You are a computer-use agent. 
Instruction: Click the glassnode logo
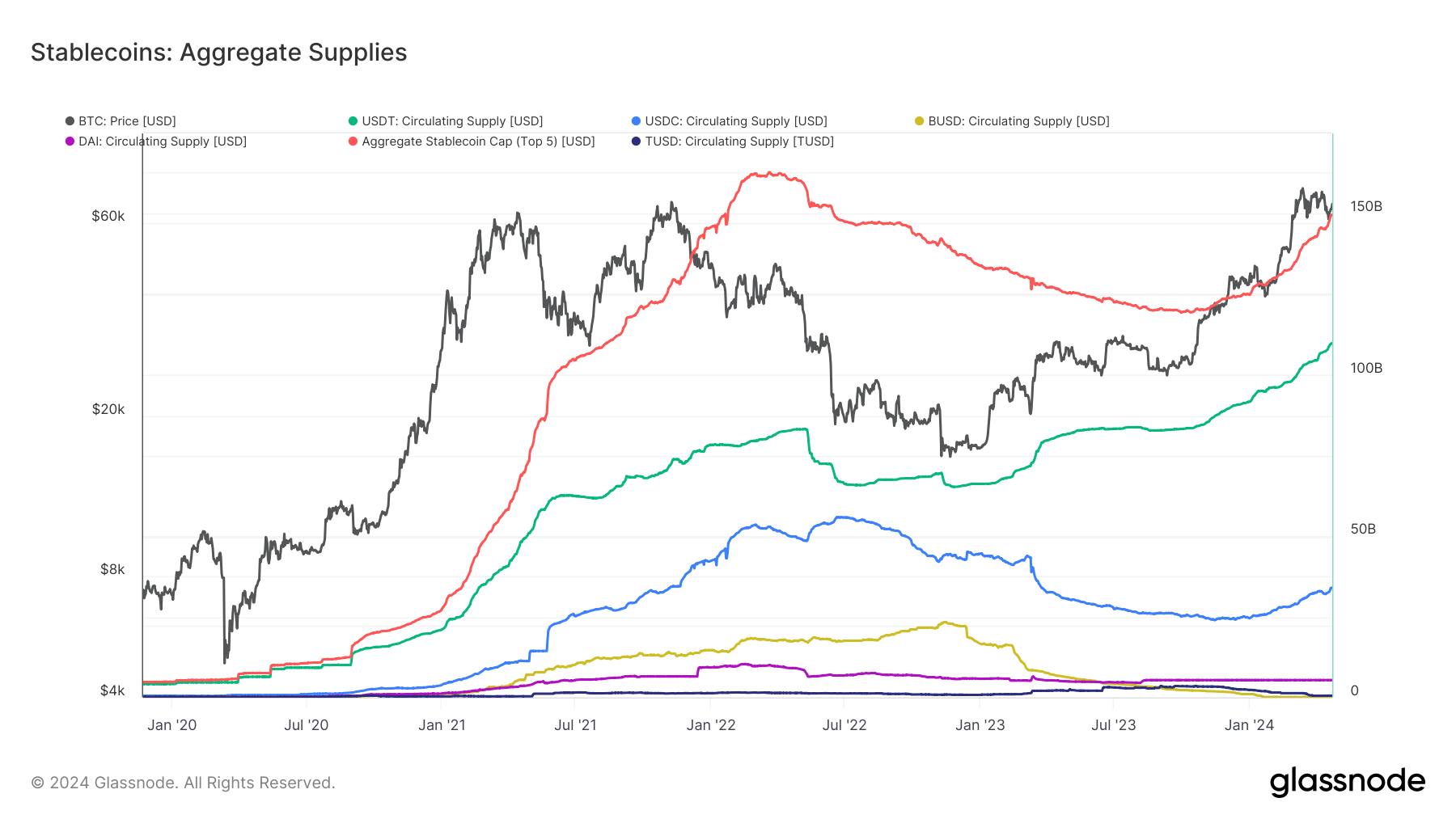coord(1347,782)
